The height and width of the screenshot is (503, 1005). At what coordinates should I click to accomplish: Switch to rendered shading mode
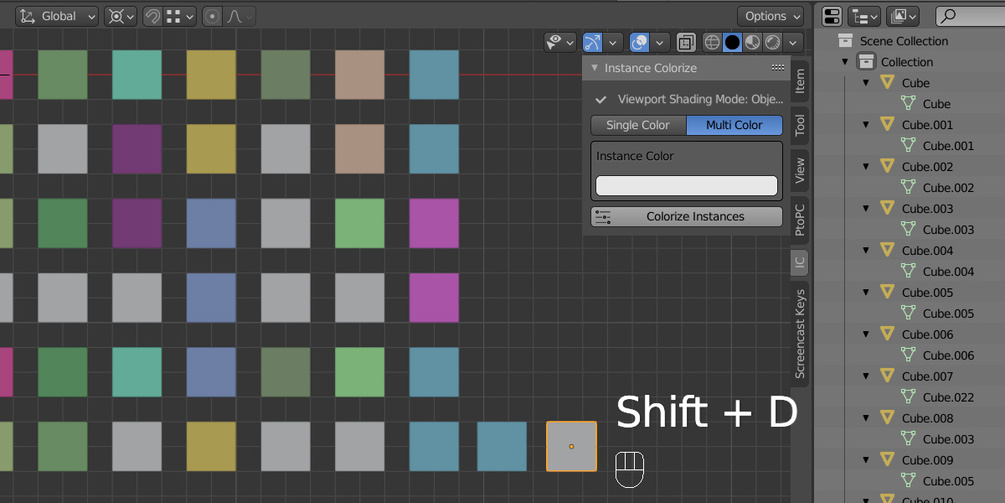772,42
